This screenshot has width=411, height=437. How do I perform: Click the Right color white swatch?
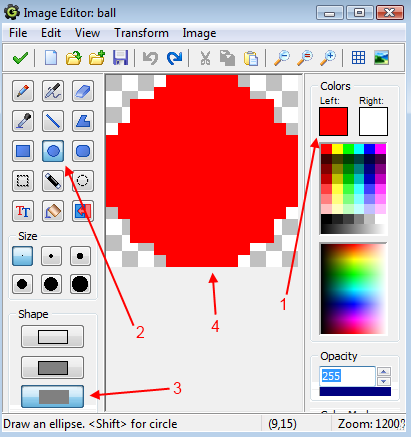coord(373,121)
